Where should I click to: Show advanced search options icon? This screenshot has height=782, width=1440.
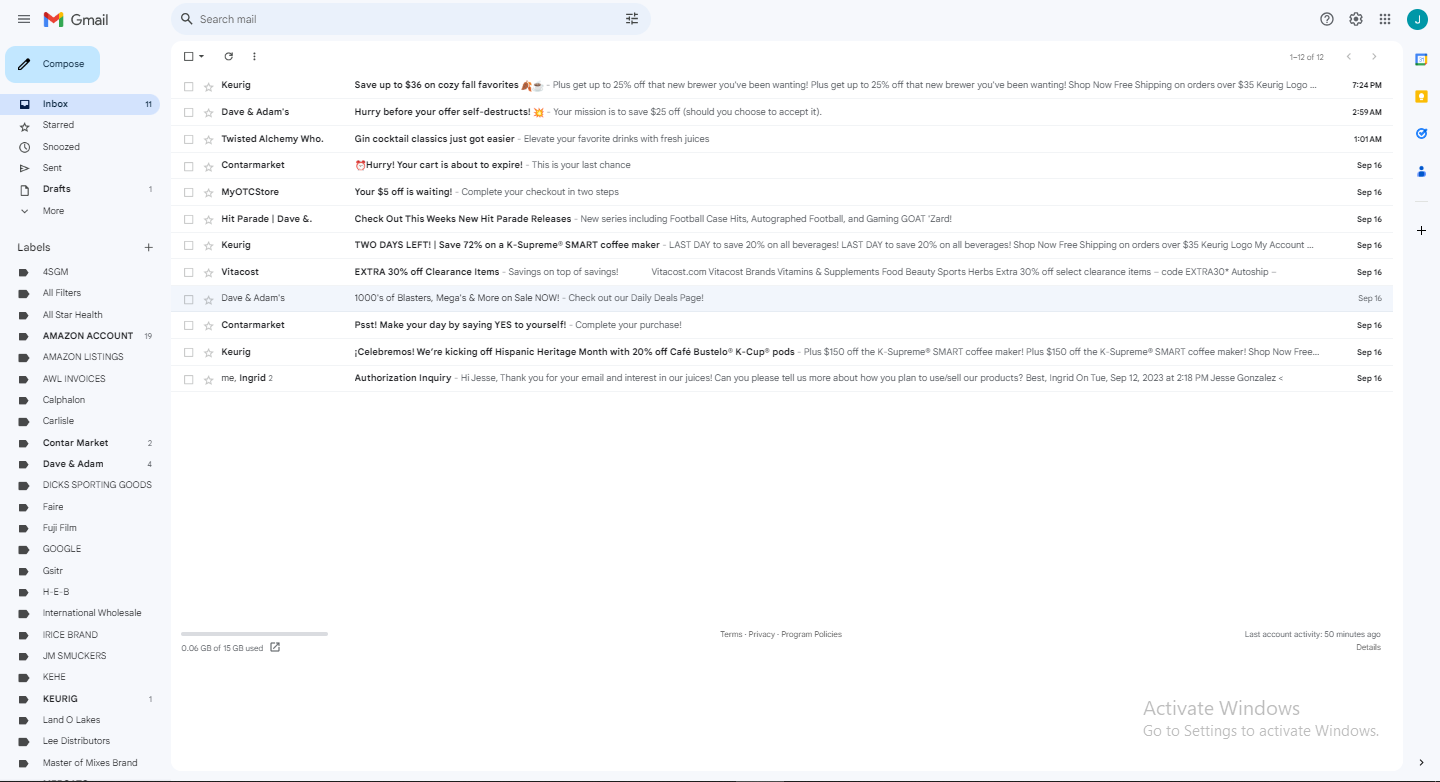(632, 19)
